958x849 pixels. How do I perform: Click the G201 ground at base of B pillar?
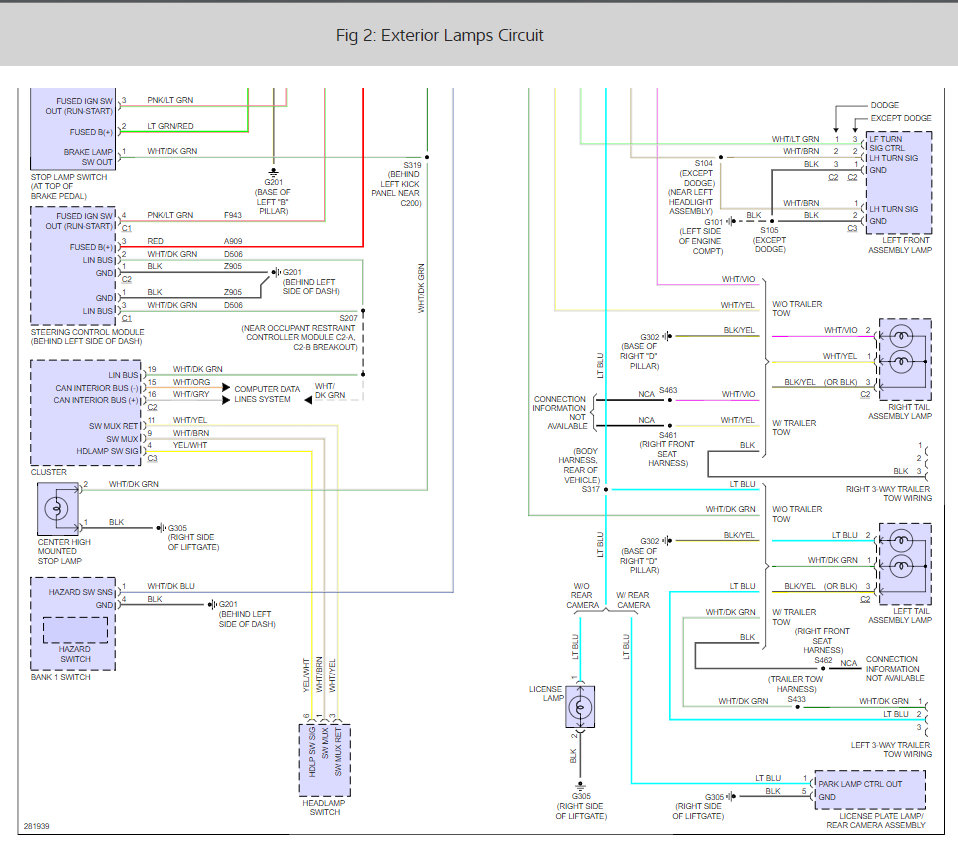[x=274, y=173]
